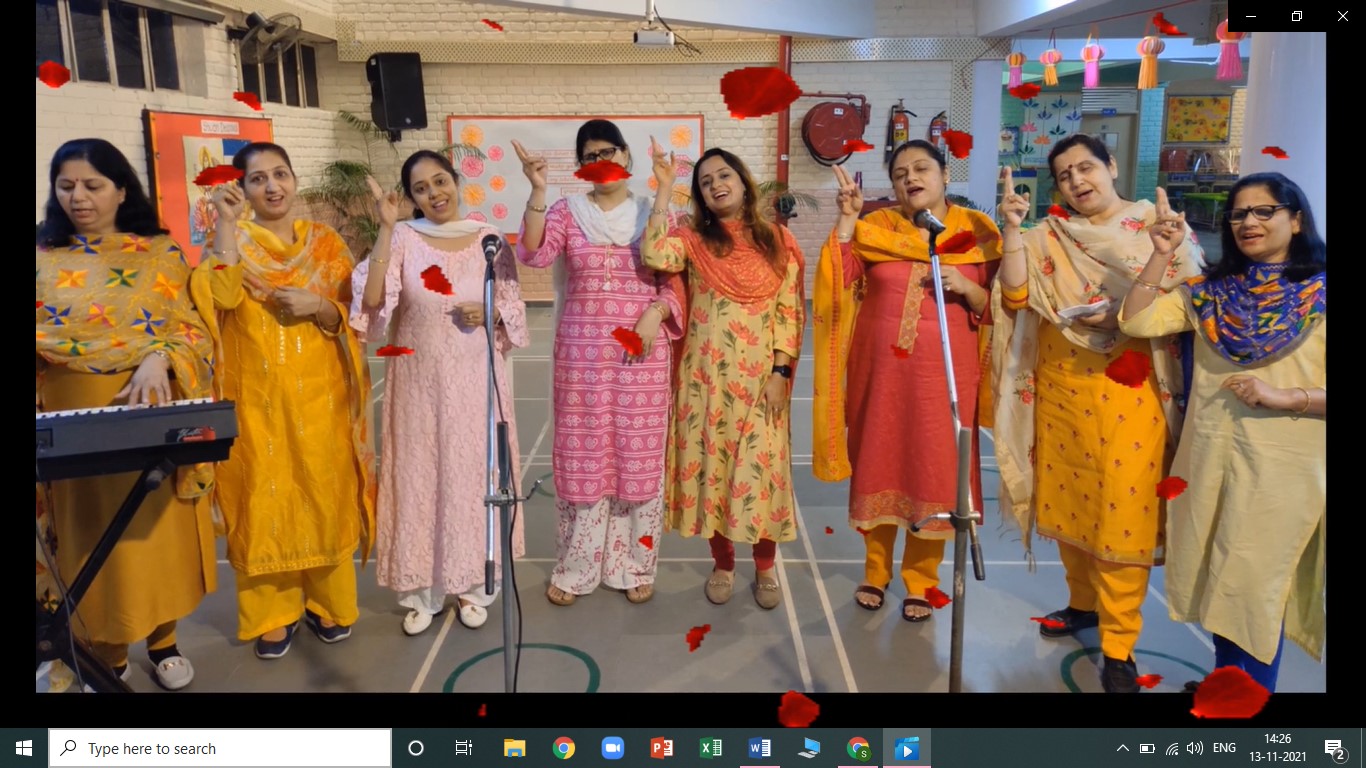This screenshot has width=1366, height=768.
Task: Switch to the Word taskbar window
Action: 760,748
